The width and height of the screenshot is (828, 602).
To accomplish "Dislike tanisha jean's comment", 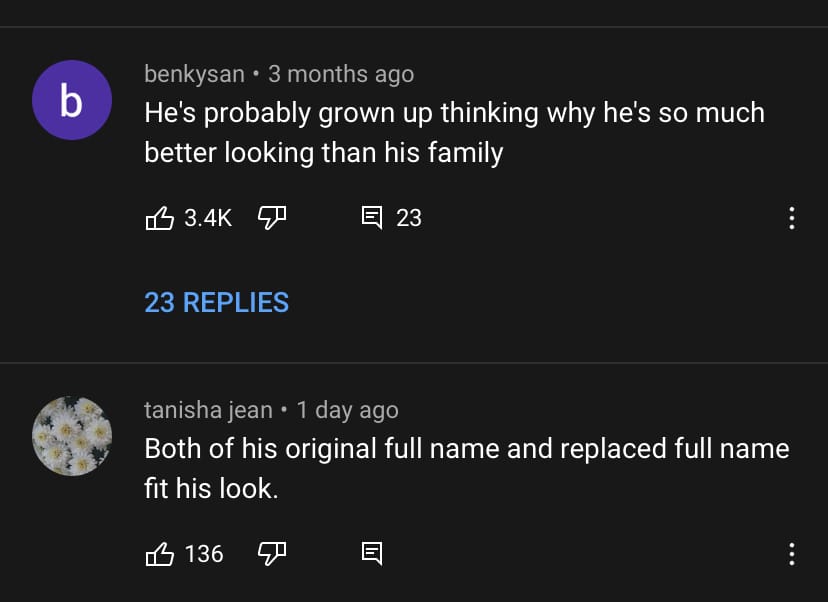I will tap(272, 553).
